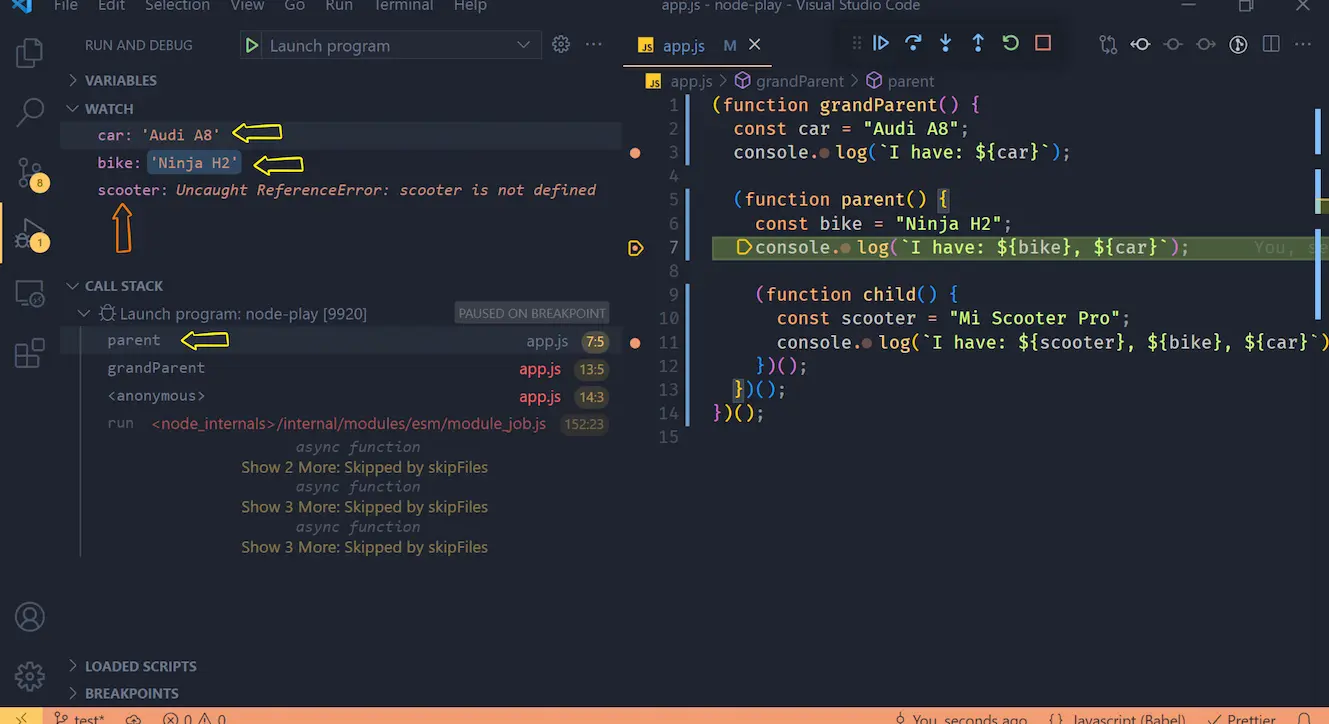Viewport: 1329px width, 724px height.
Task: Open errors and warnings status item
Action: (x=194, y=717)
